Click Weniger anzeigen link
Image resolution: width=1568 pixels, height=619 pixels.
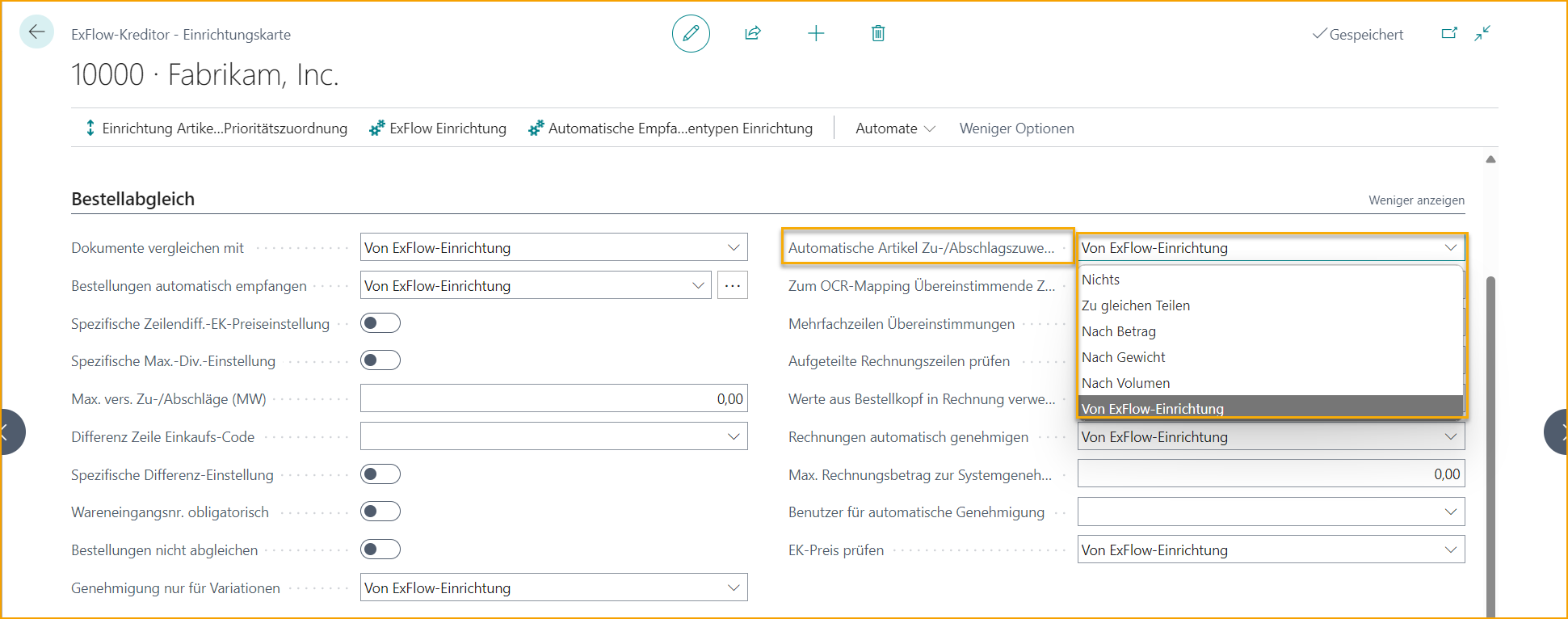click(x=1416, y=200)
